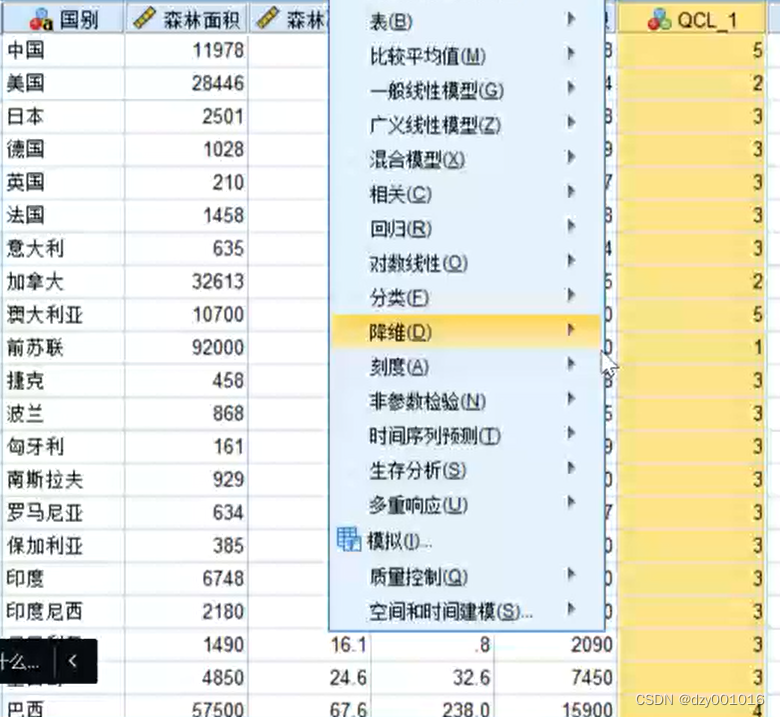
Task: Select the cell 捷克
Action: (x=63, y=381)
